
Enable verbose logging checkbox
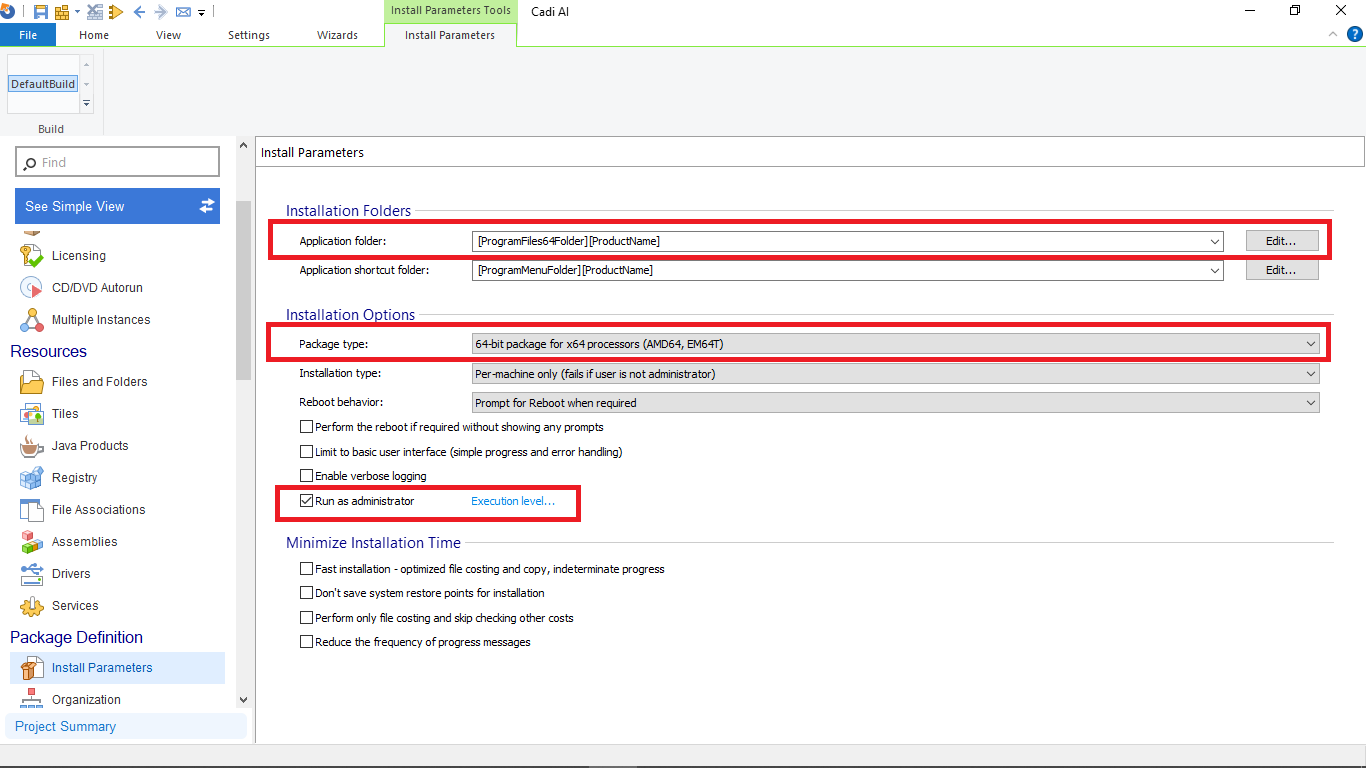[307, 476]
